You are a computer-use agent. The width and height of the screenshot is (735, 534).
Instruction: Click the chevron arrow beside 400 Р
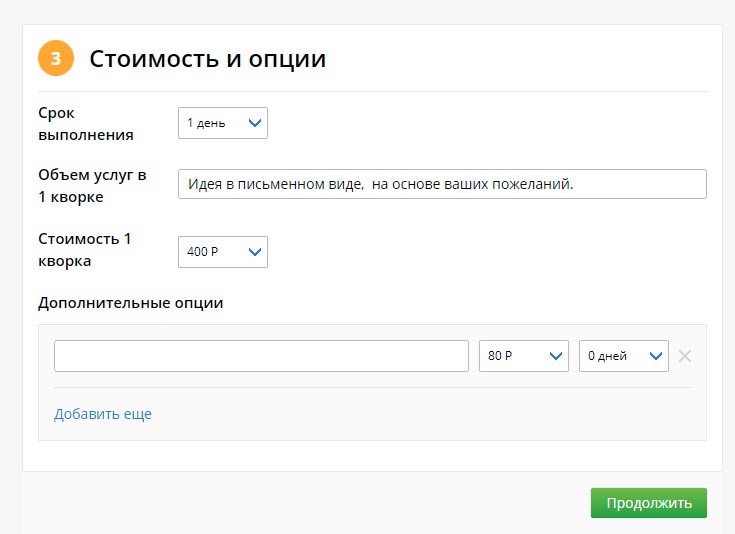254,252
